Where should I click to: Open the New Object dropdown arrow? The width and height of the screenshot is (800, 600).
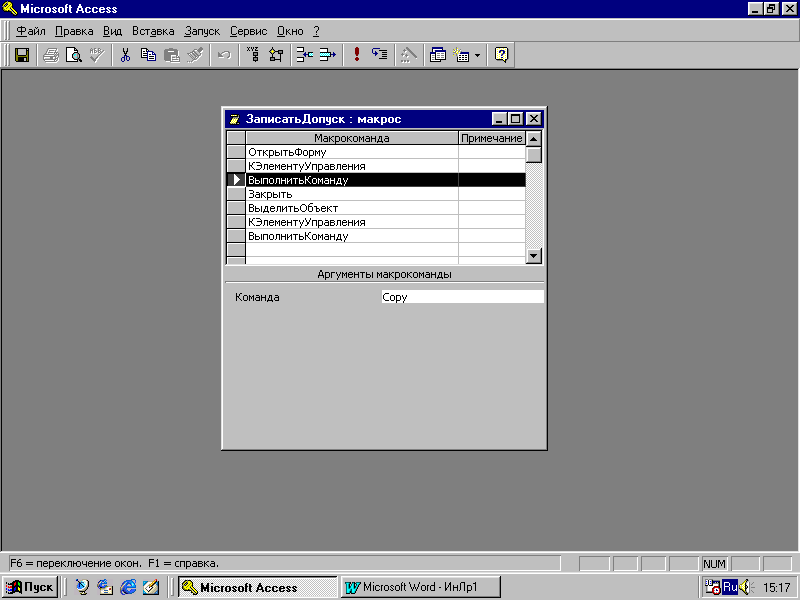[478, 55]
